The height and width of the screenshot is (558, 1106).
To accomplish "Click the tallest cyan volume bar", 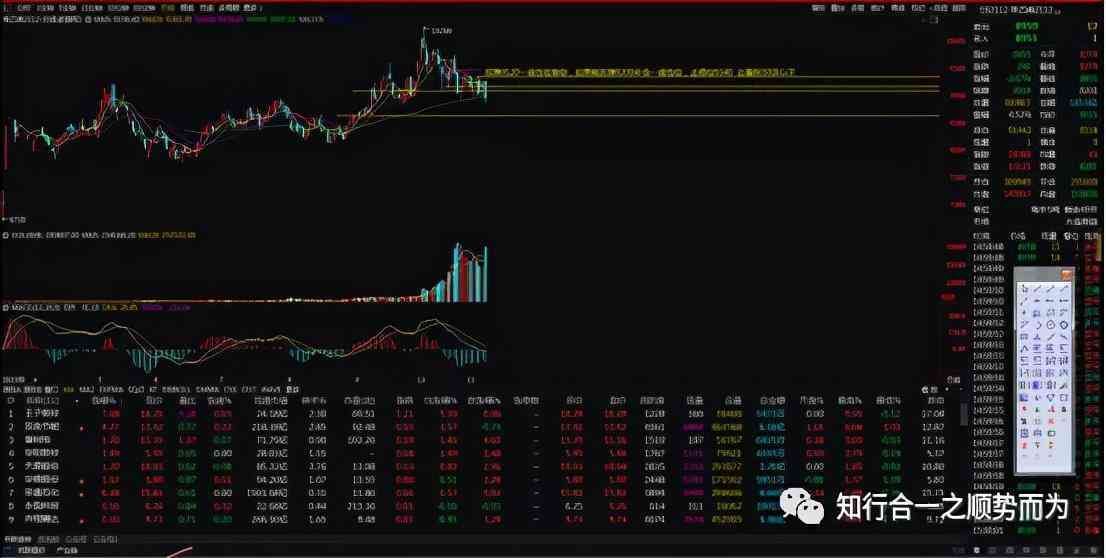I will point(486,273).
